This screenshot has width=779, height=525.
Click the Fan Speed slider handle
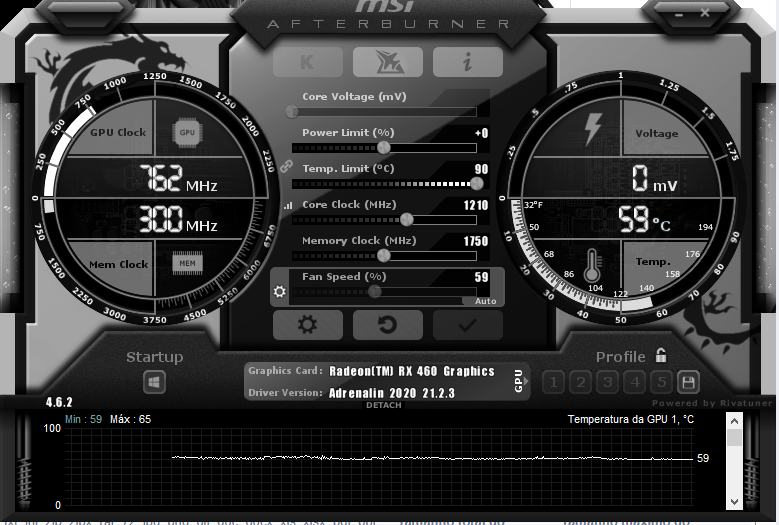[x=375, y=292]
